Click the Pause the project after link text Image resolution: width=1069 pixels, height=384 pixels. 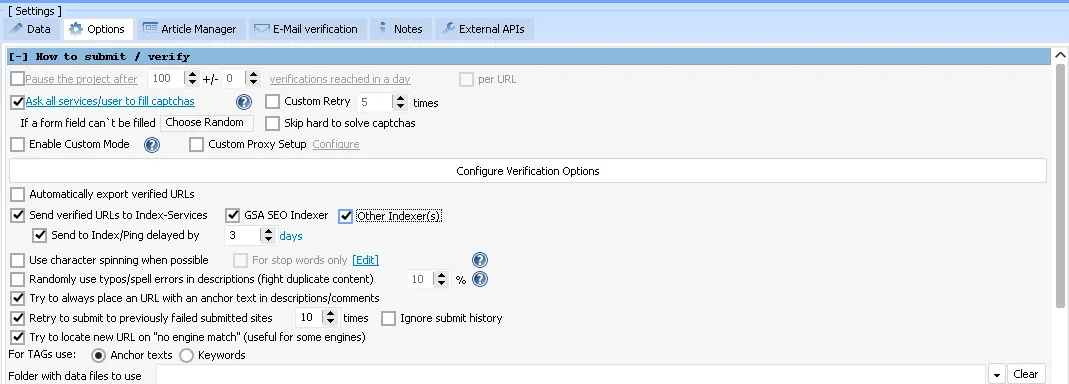pos(81,79)
